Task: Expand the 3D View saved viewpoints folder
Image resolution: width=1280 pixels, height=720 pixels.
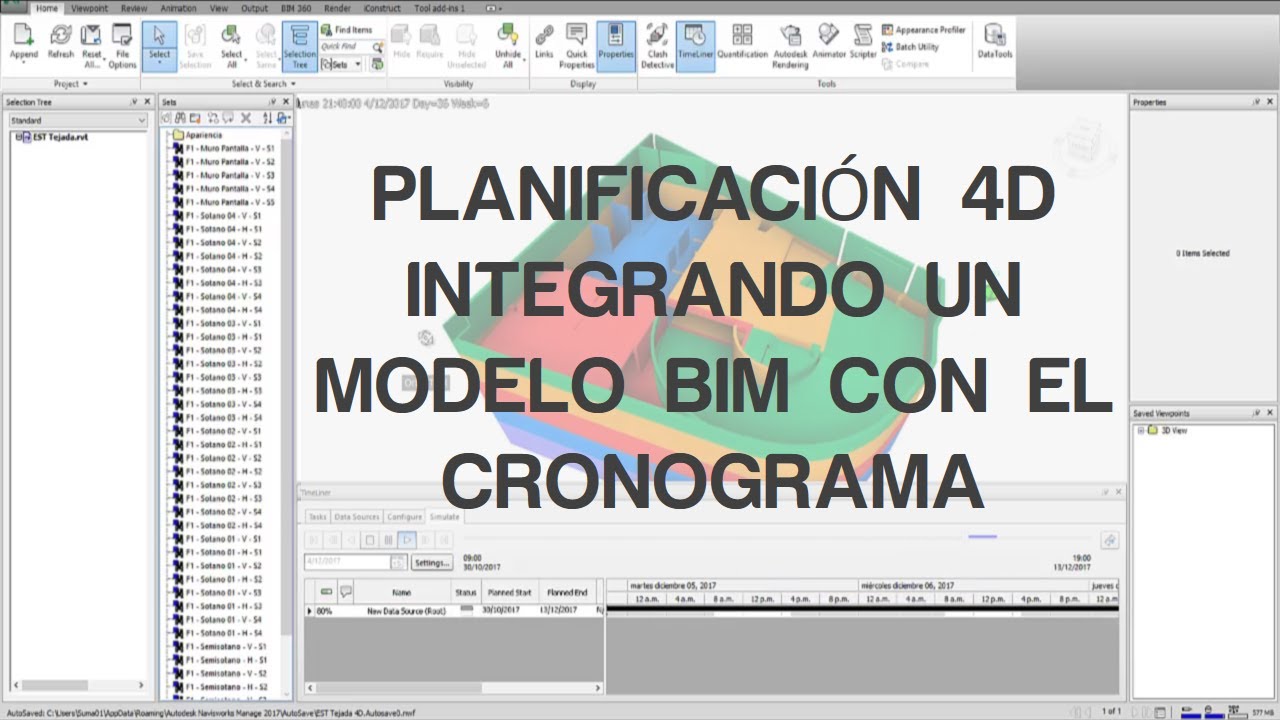Action: pos(1140,430)
